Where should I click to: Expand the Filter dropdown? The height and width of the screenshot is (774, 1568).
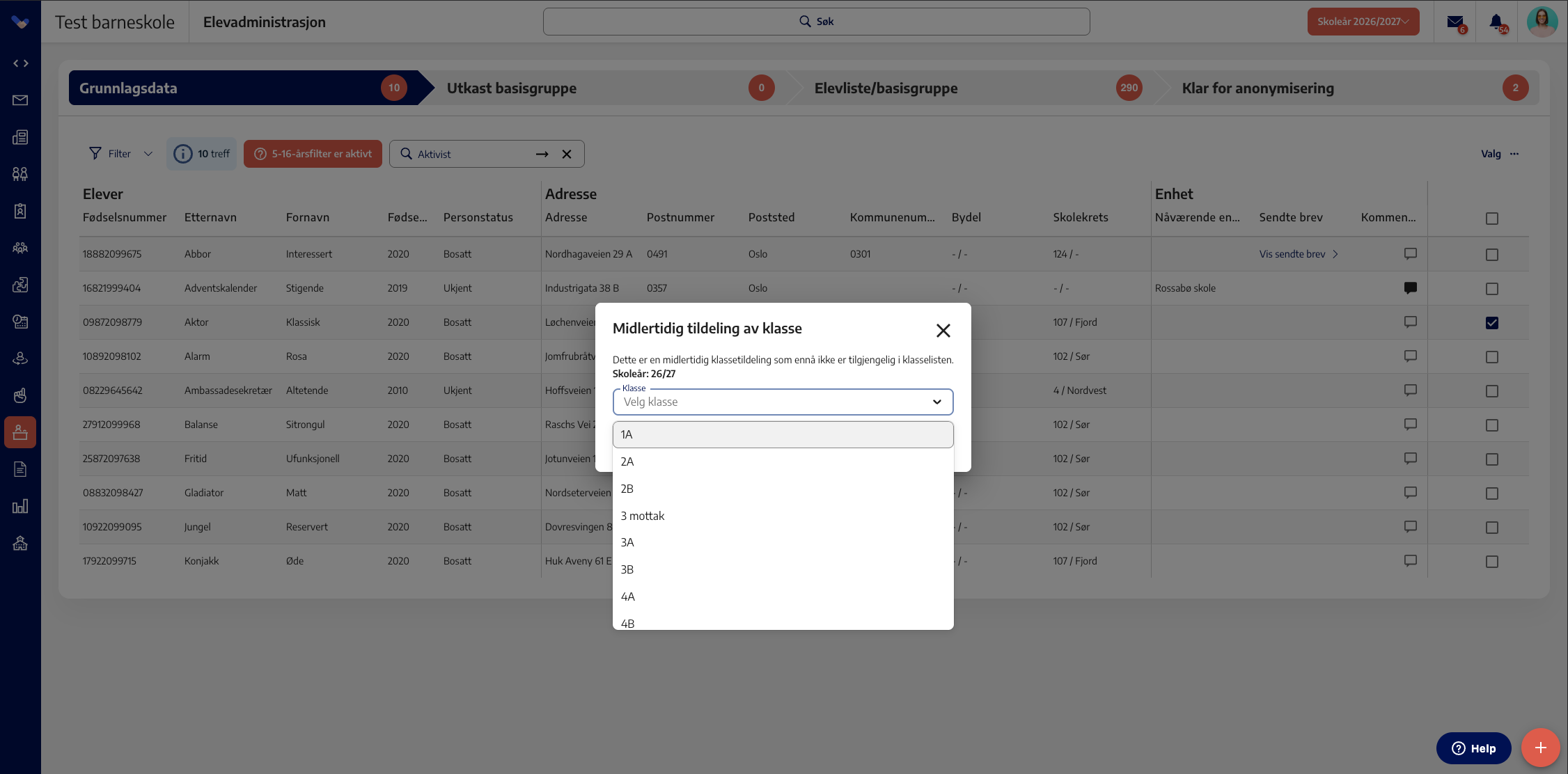click(x=120, y=154)
